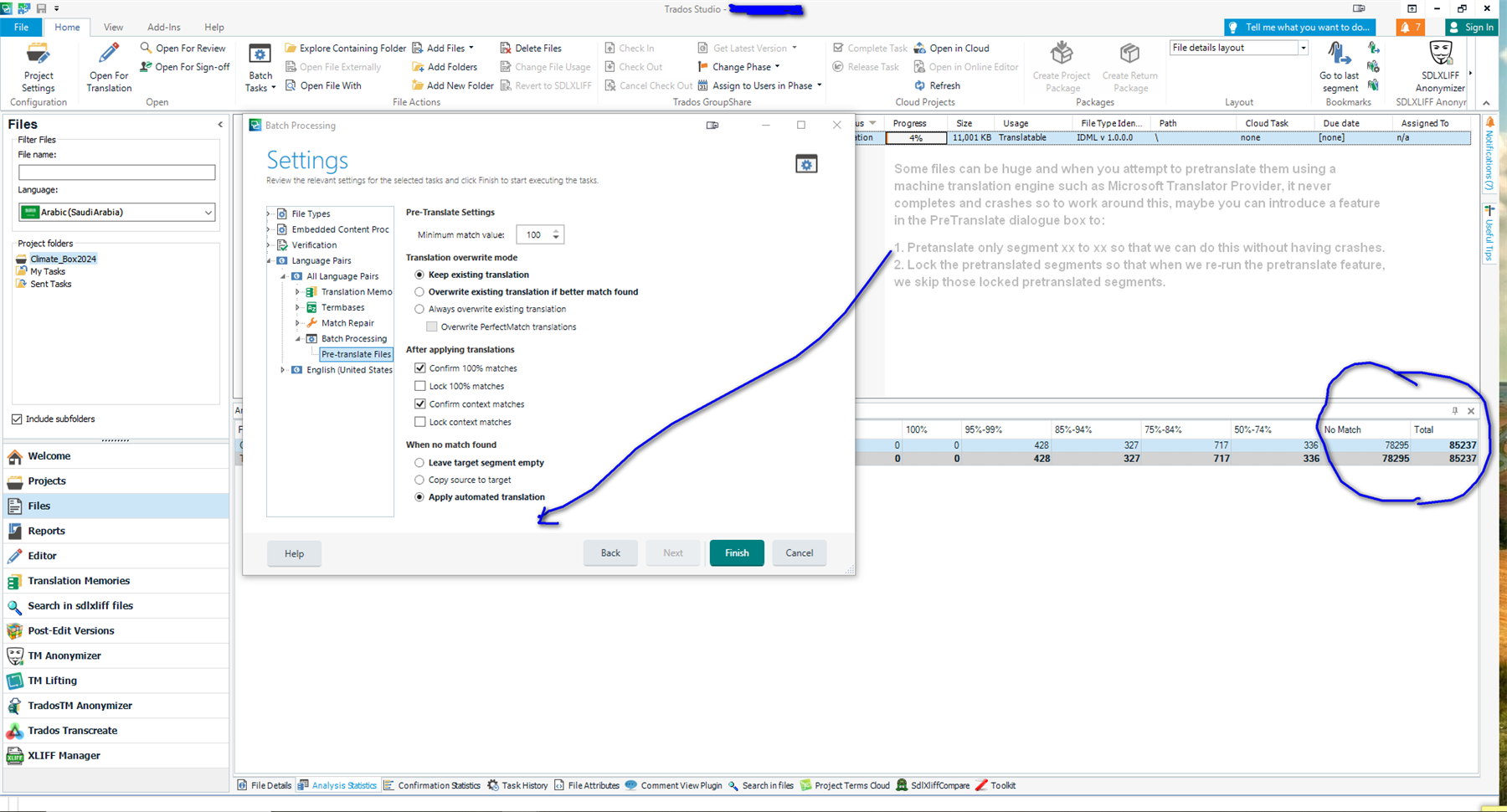This screenshot has height=812, width=1507.
Task: Expand Match Repair tree node
Action: (x=297, y=323)
